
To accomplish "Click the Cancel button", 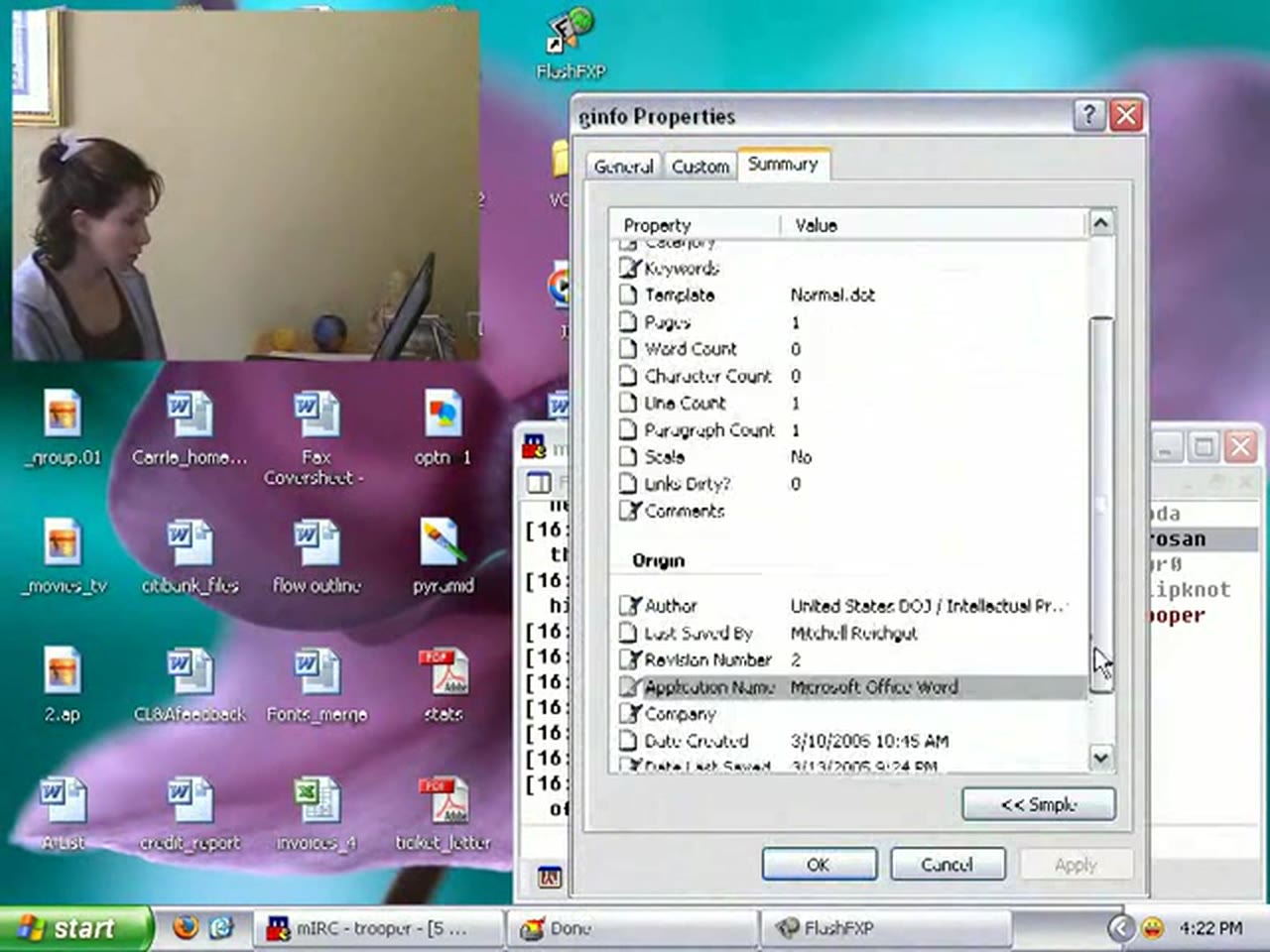I will (x=948, y=865).
